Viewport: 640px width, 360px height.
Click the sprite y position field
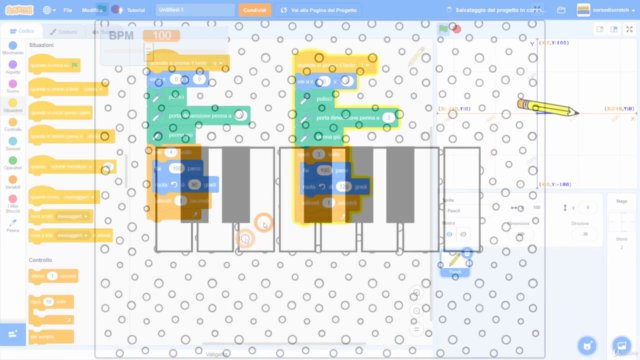[x=588, y=208]
